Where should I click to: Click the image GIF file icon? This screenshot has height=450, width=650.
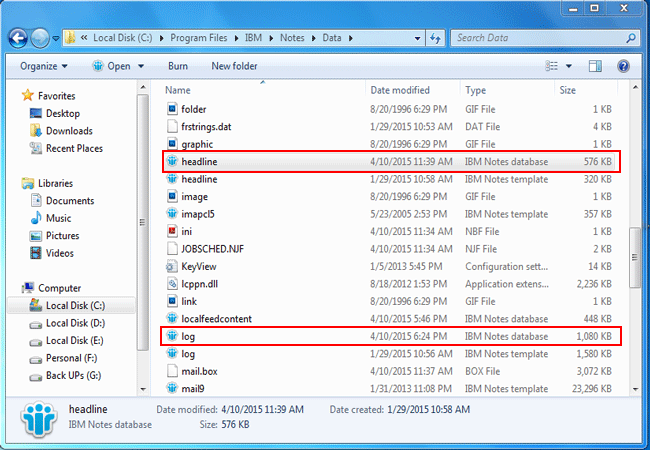[x=172, y=196]
